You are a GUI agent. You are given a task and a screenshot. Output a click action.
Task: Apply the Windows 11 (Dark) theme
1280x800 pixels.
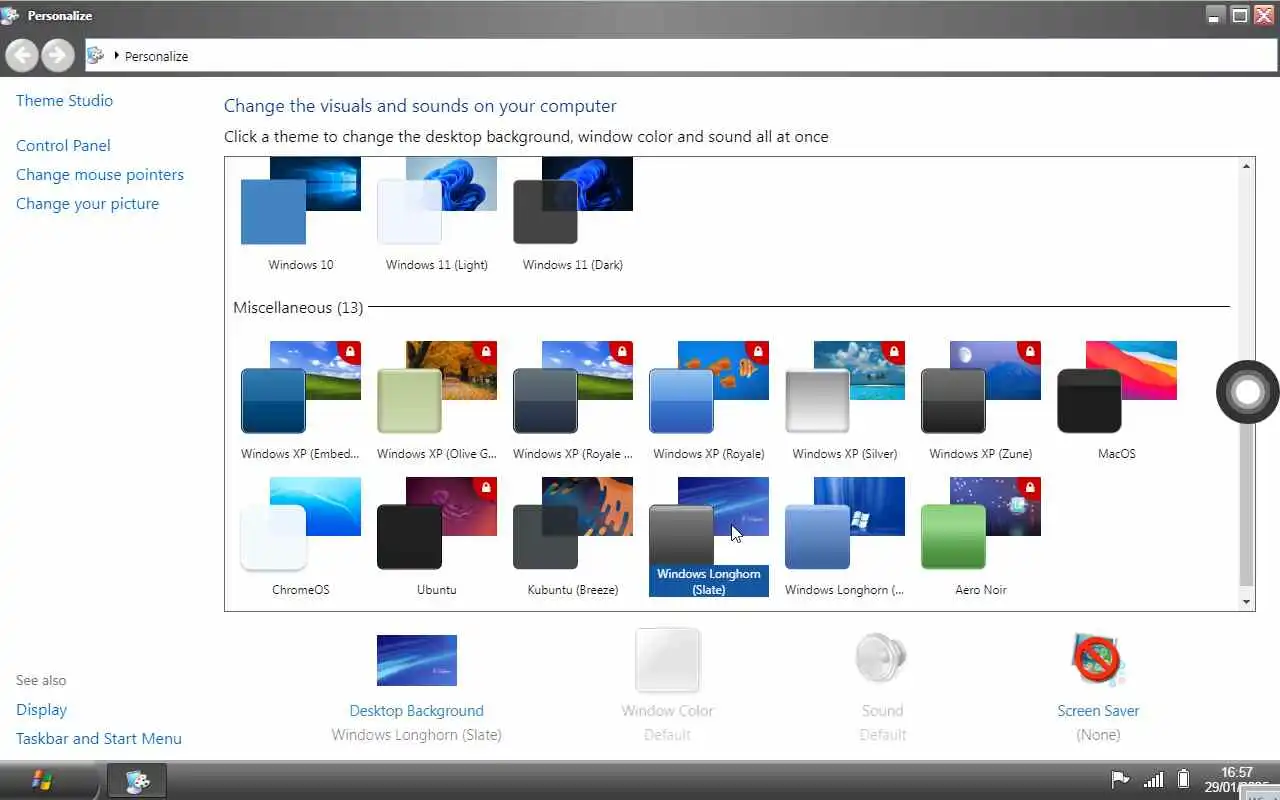pos(573,214)
